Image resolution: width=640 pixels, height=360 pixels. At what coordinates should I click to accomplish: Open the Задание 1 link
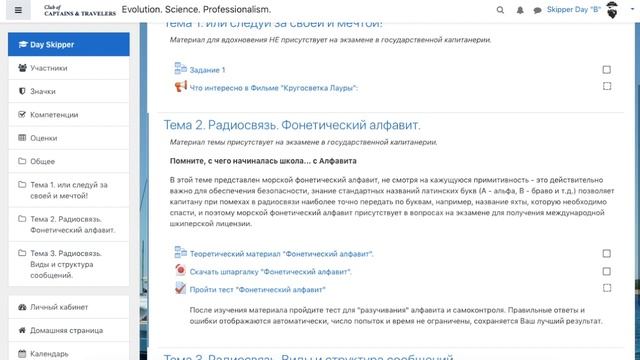[207, 70]
